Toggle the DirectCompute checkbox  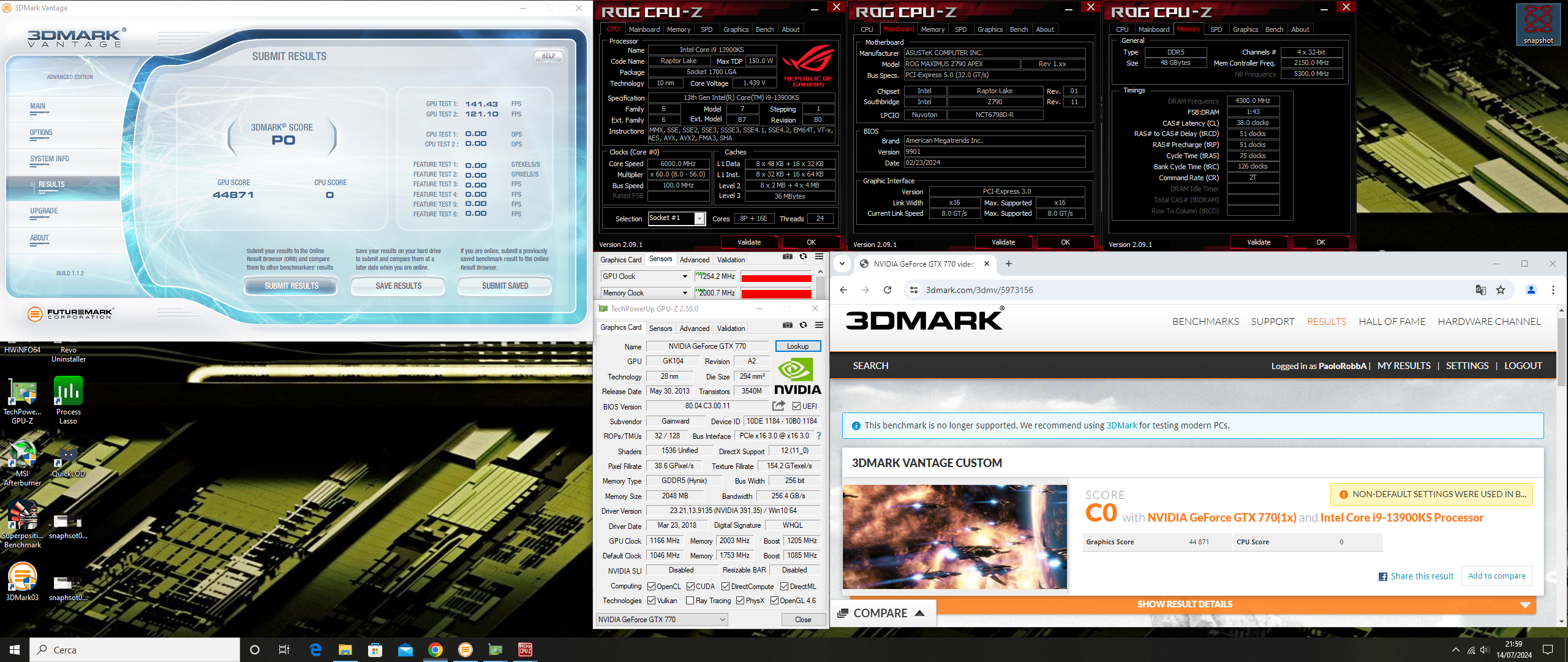point(725,586)
